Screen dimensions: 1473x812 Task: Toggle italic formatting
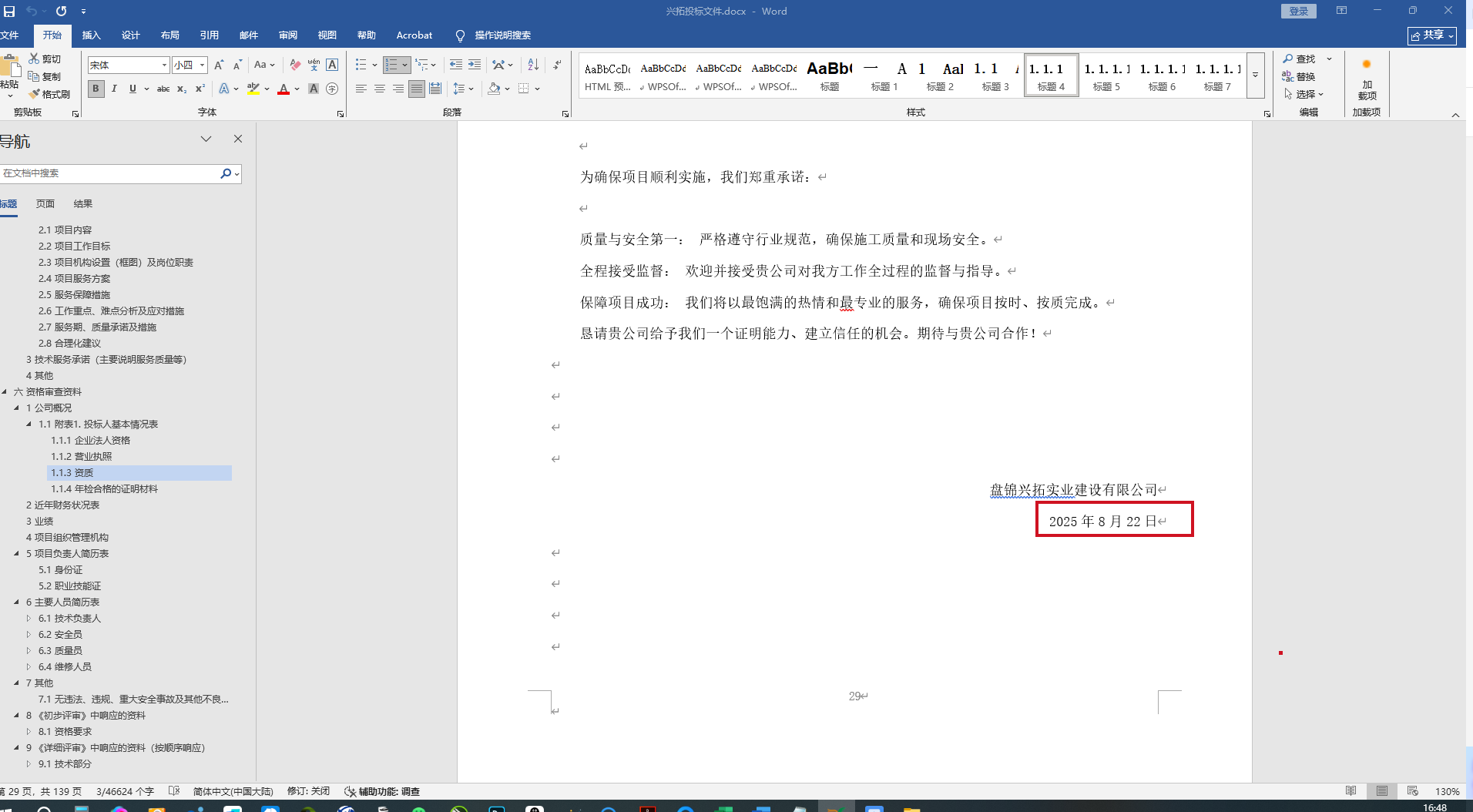(x=114, y=89)
